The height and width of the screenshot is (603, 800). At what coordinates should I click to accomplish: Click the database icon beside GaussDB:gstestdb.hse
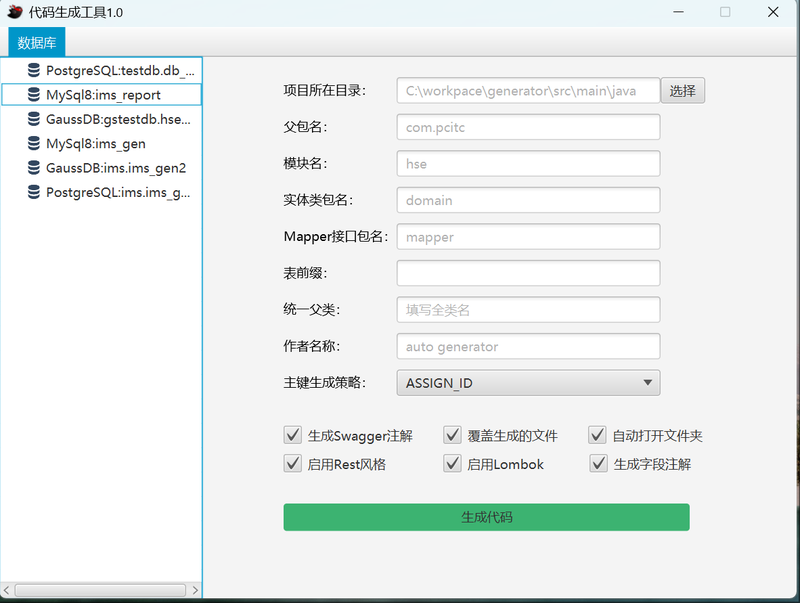click(x=34, y=119)
